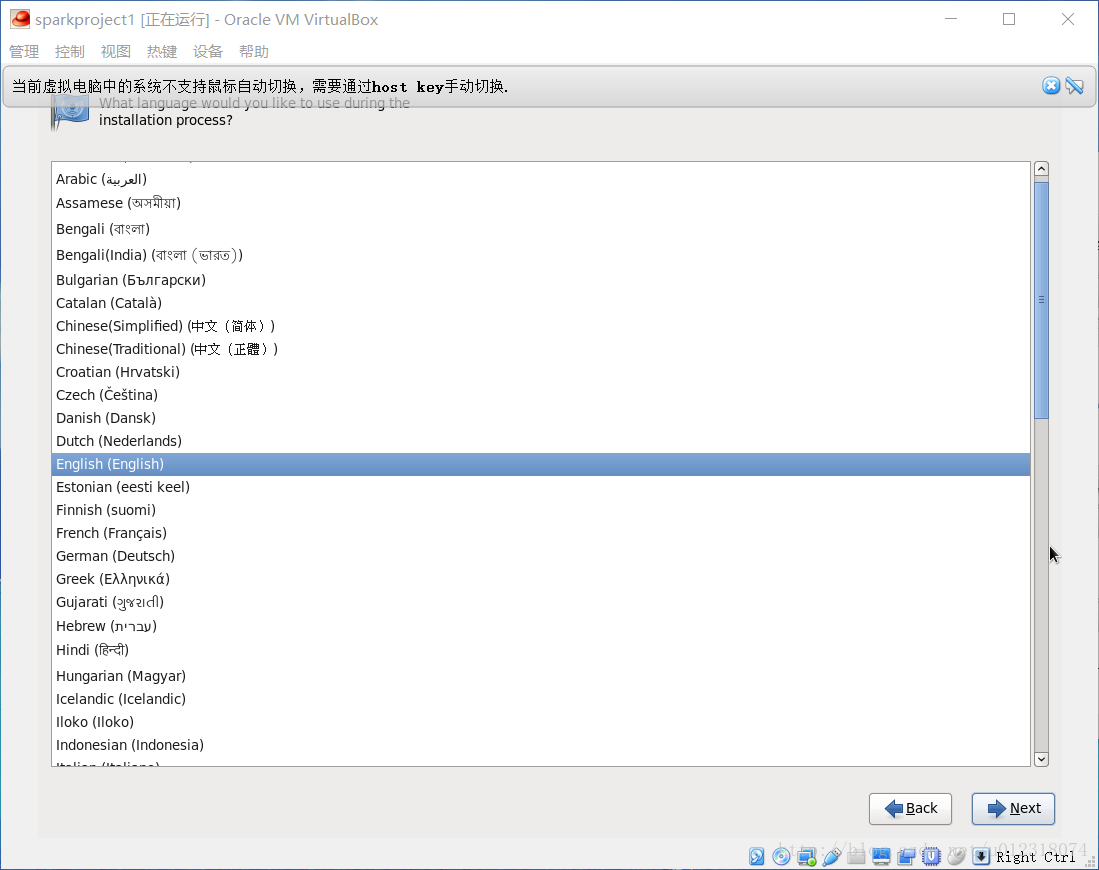1099x870 pixels.
Task: Select the plain Bengali entry, not Bengali(India)
Action: [540, 229]
